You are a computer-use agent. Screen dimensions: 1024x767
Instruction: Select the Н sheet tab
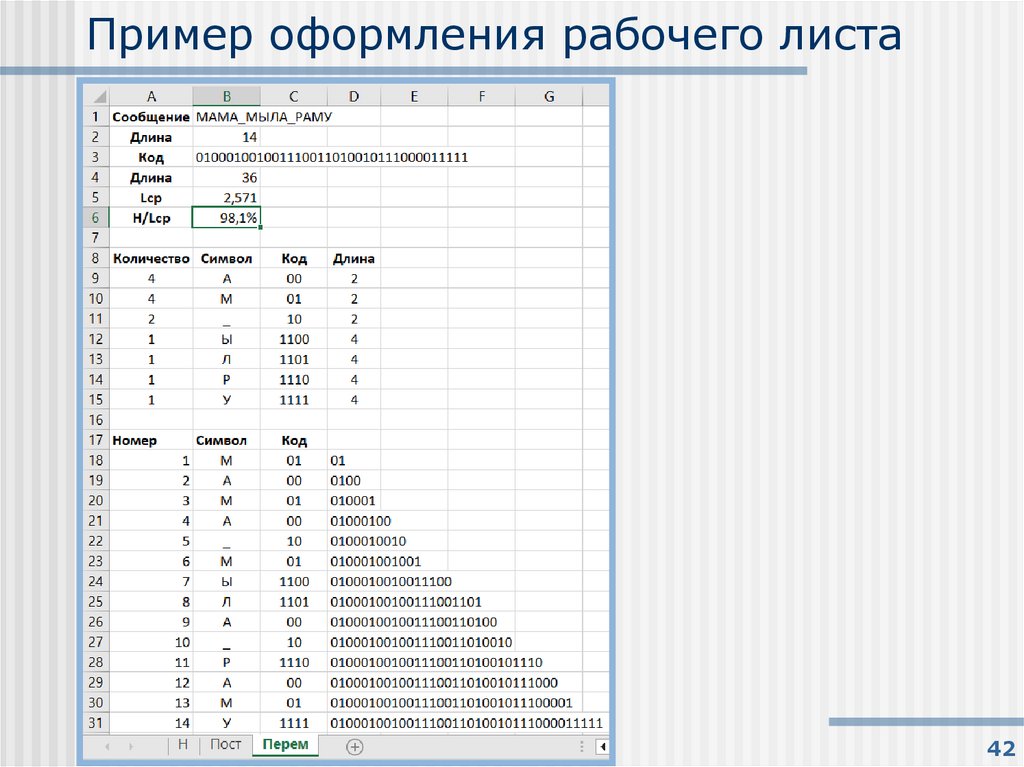[x=182, y=744]
